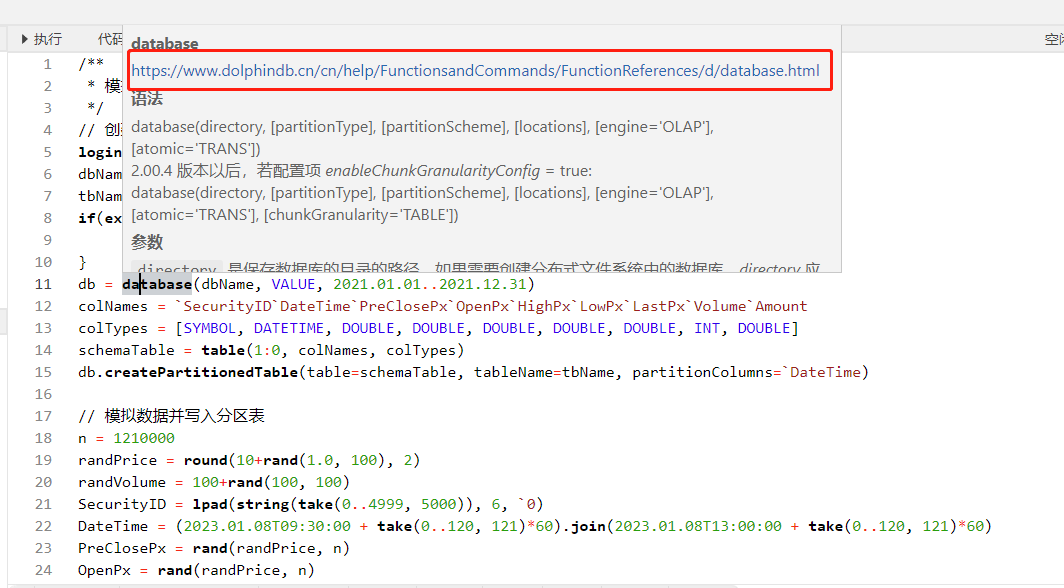Image resolution: width=1064 pixels, height=588 pixels.
Task: Click the 语法 heading in the tooltip
Action: click(147, 99)
